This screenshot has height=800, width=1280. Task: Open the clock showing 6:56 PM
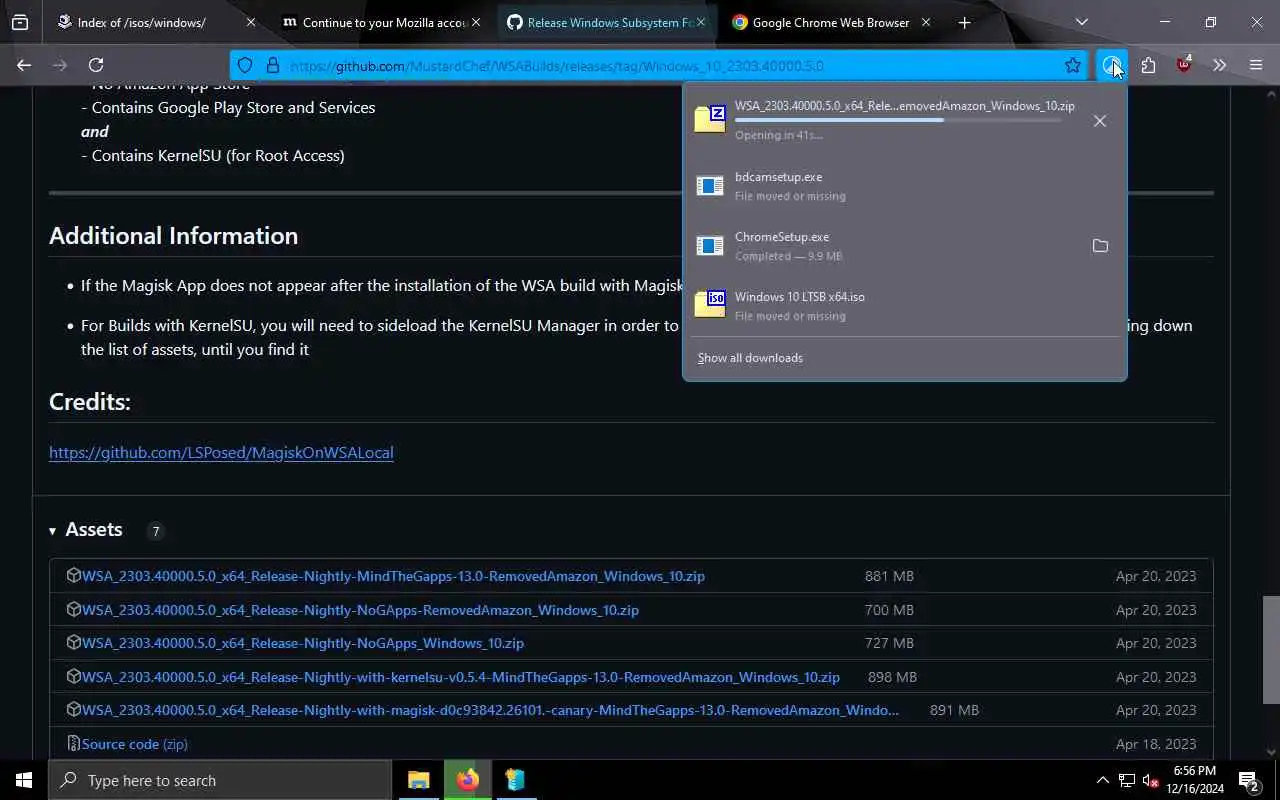[x=1194, y=780]
